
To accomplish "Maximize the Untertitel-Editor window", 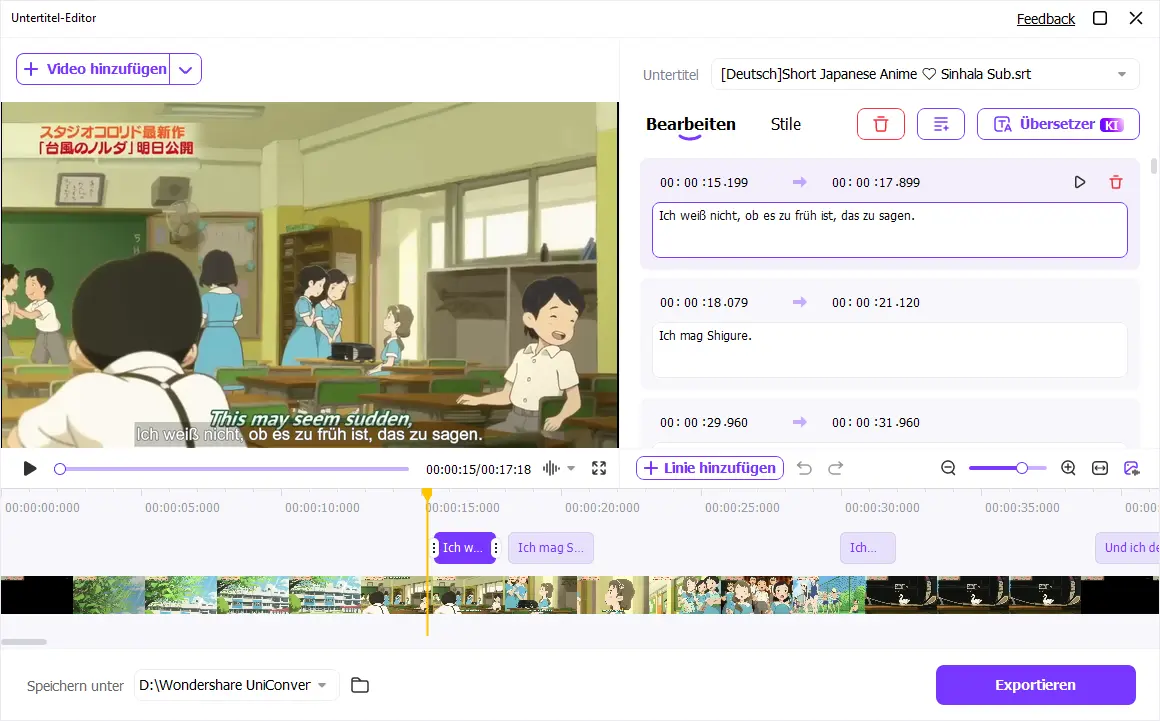I will coord(1100,18).
